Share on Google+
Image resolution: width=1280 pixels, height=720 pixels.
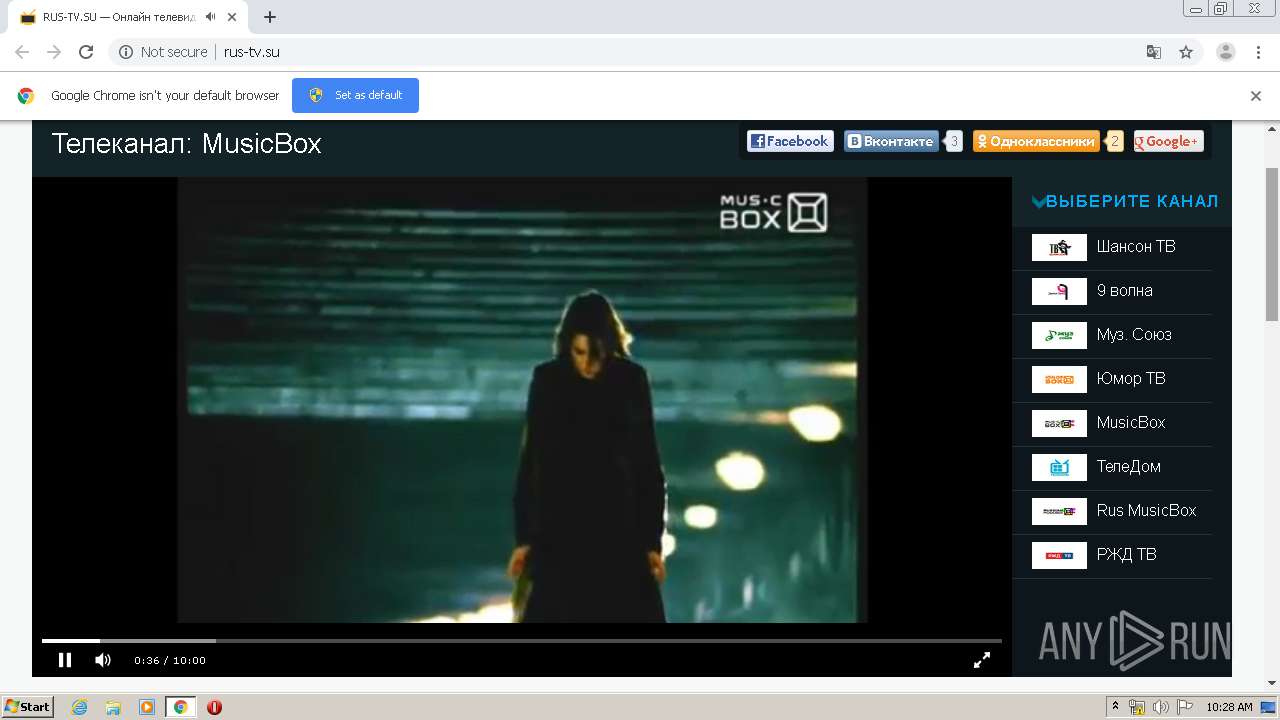[x=1168, y=141]
